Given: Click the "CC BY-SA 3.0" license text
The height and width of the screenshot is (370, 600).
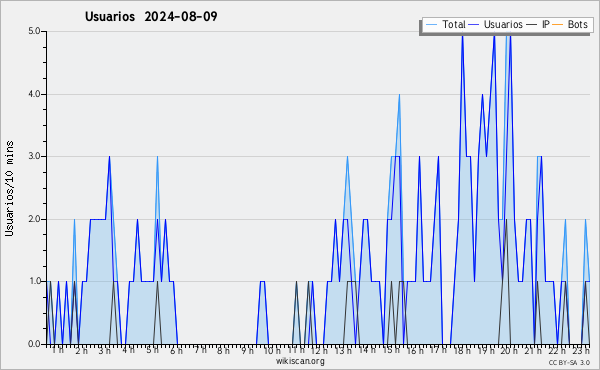Looking at the screenshot, I should [569, 362].
